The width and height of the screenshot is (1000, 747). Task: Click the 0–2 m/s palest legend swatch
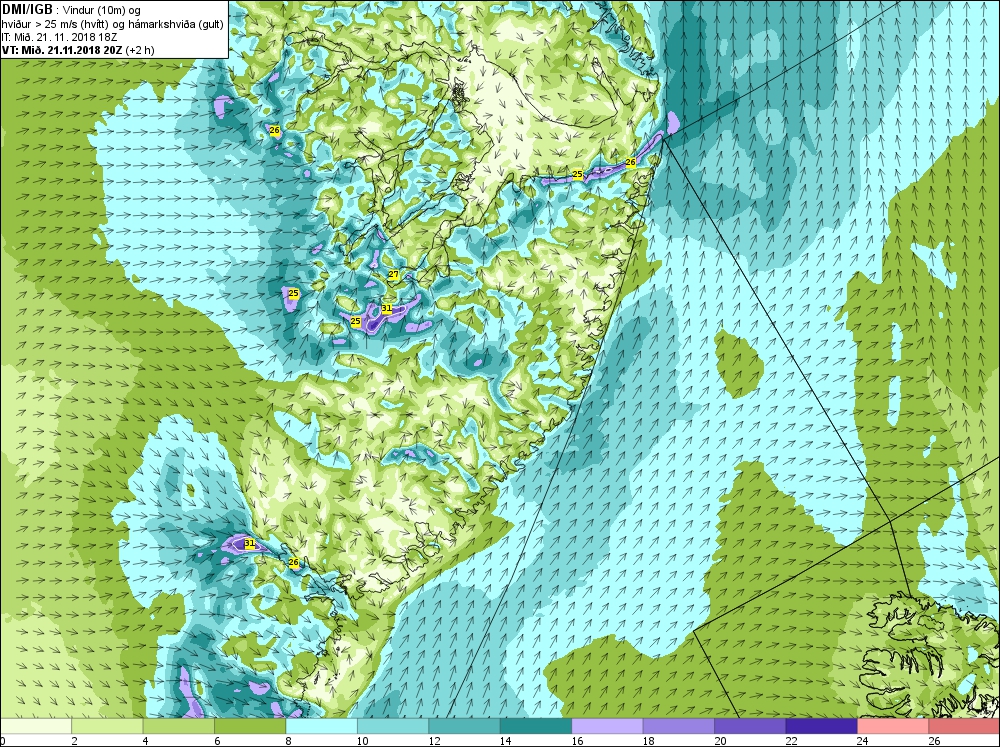pos(36,726)
